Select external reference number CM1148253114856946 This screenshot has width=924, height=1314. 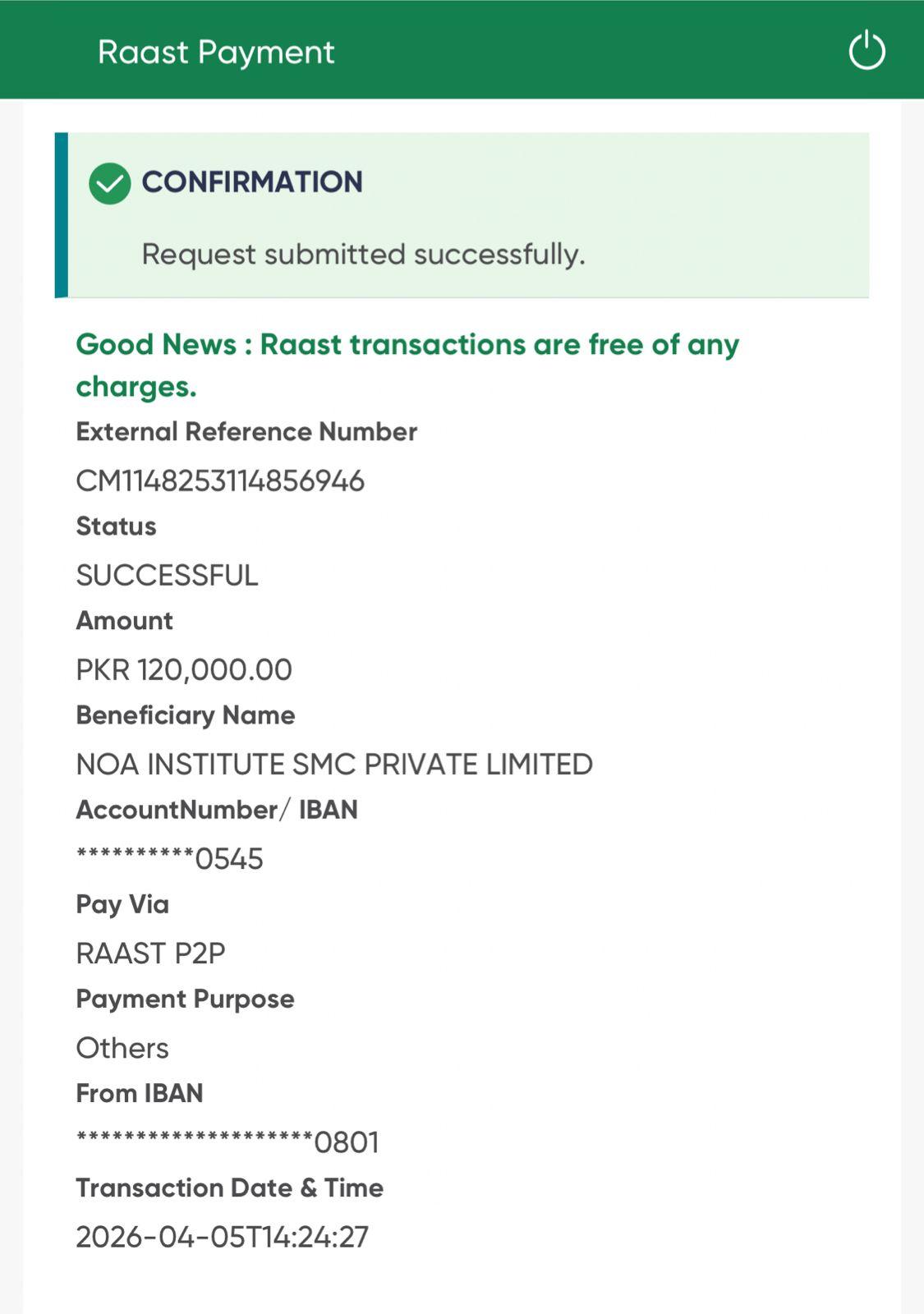point(220,480)
